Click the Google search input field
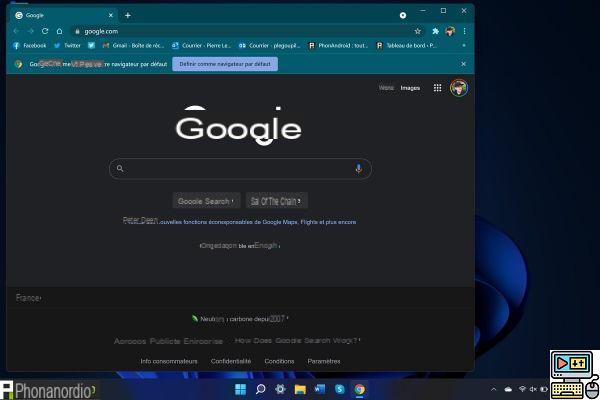Viewport: 600px width, 400px height. click(240, 169)
